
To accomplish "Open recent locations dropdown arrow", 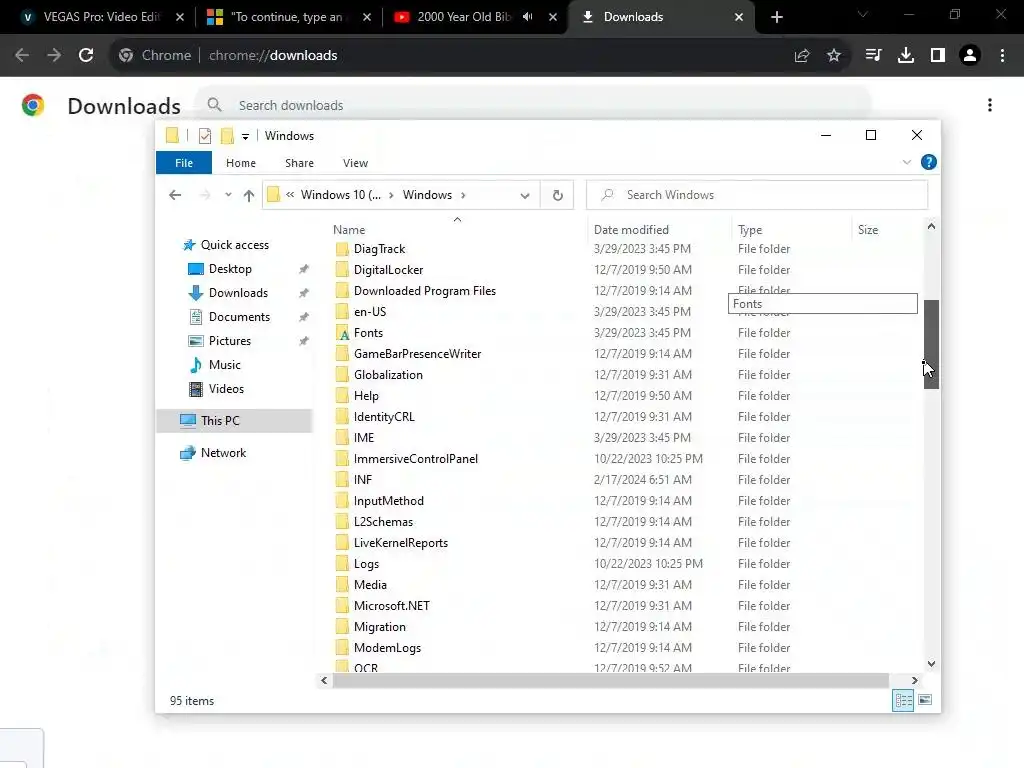I will [x=228, y=195].
